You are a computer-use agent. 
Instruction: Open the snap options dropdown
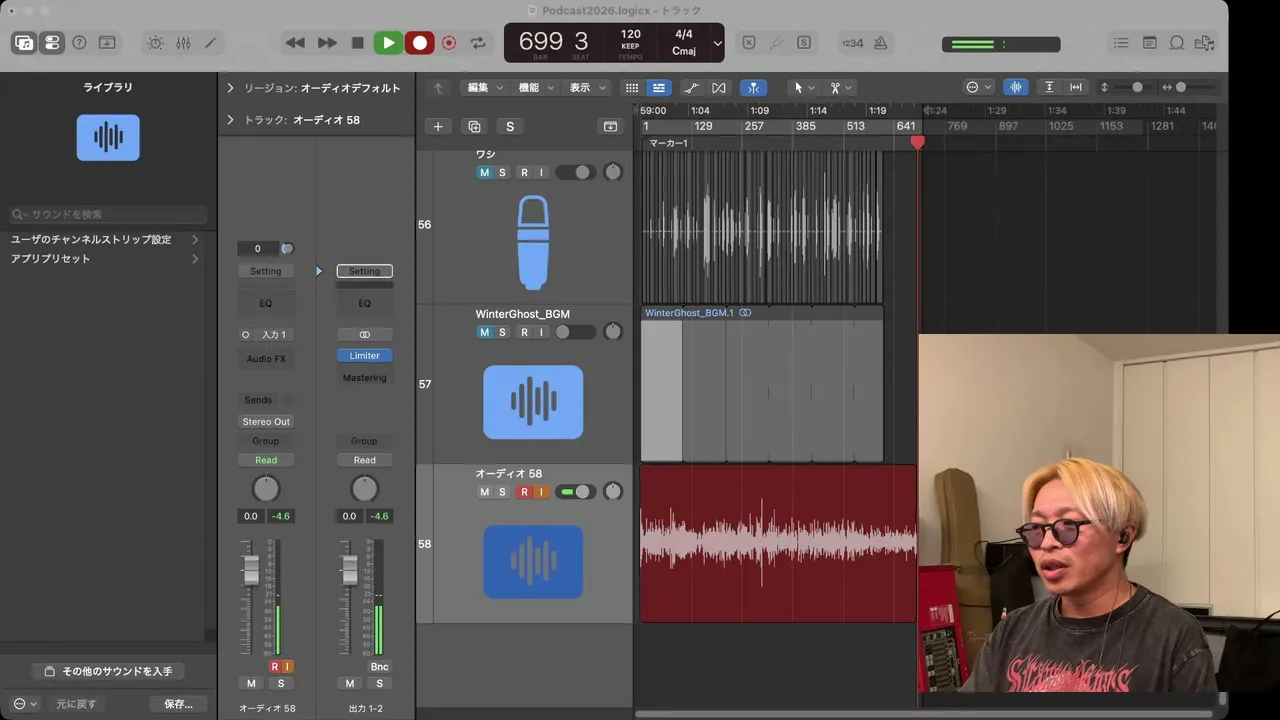click(x=978, y=88)
